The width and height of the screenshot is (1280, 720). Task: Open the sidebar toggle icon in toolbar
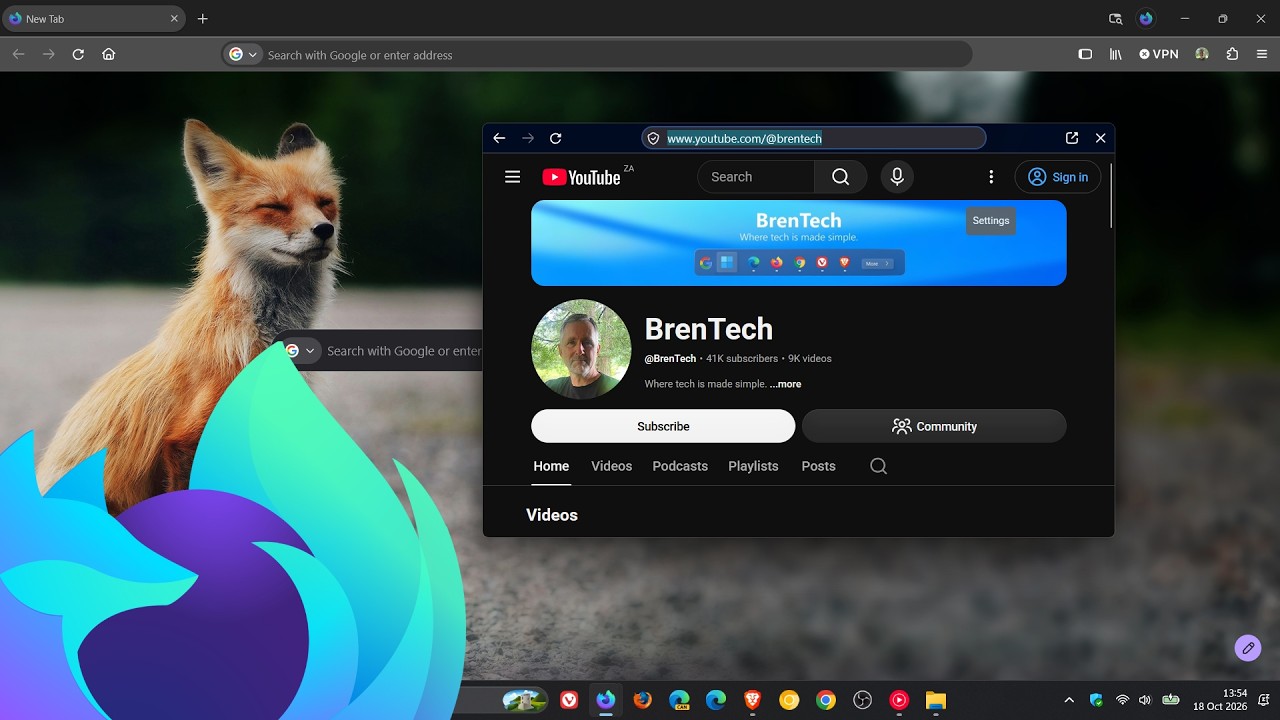[x=1085, y=54]
